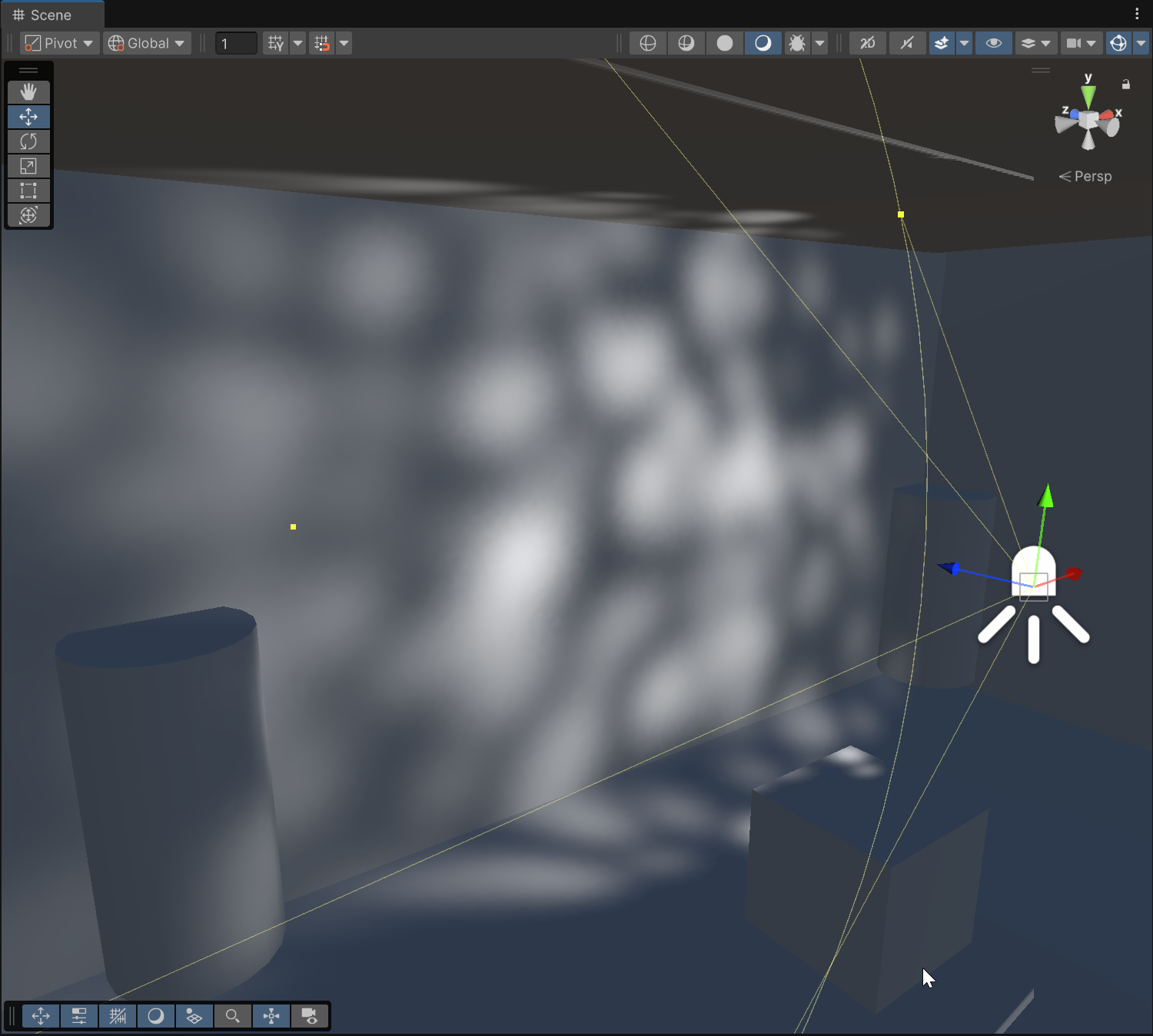
Task: Click the bottom overlay bar drag handle
Action: pos(12,1016)
